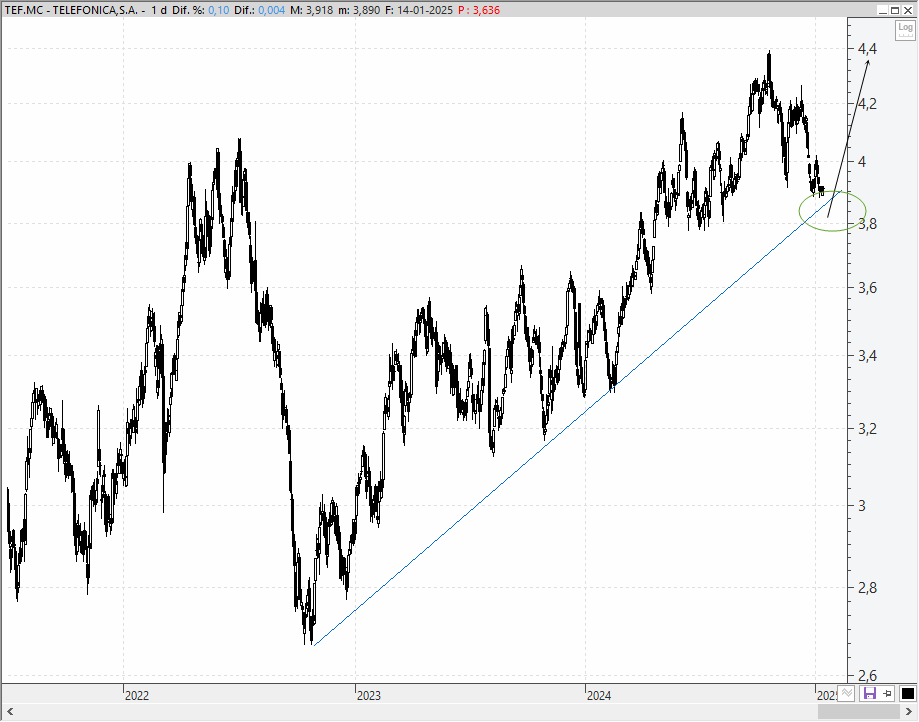The height and width of the screenshot is (722, 919).
Task: Click the pin icon beside save
Action: pos(887,694)
